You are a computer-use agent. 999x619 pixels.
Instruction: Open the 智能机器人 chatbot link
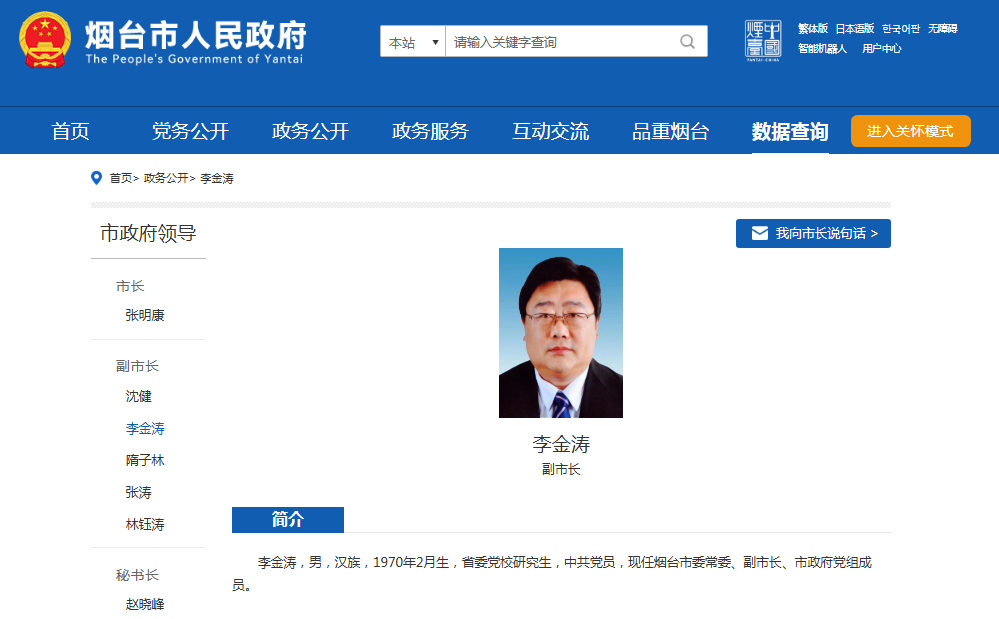822,48
